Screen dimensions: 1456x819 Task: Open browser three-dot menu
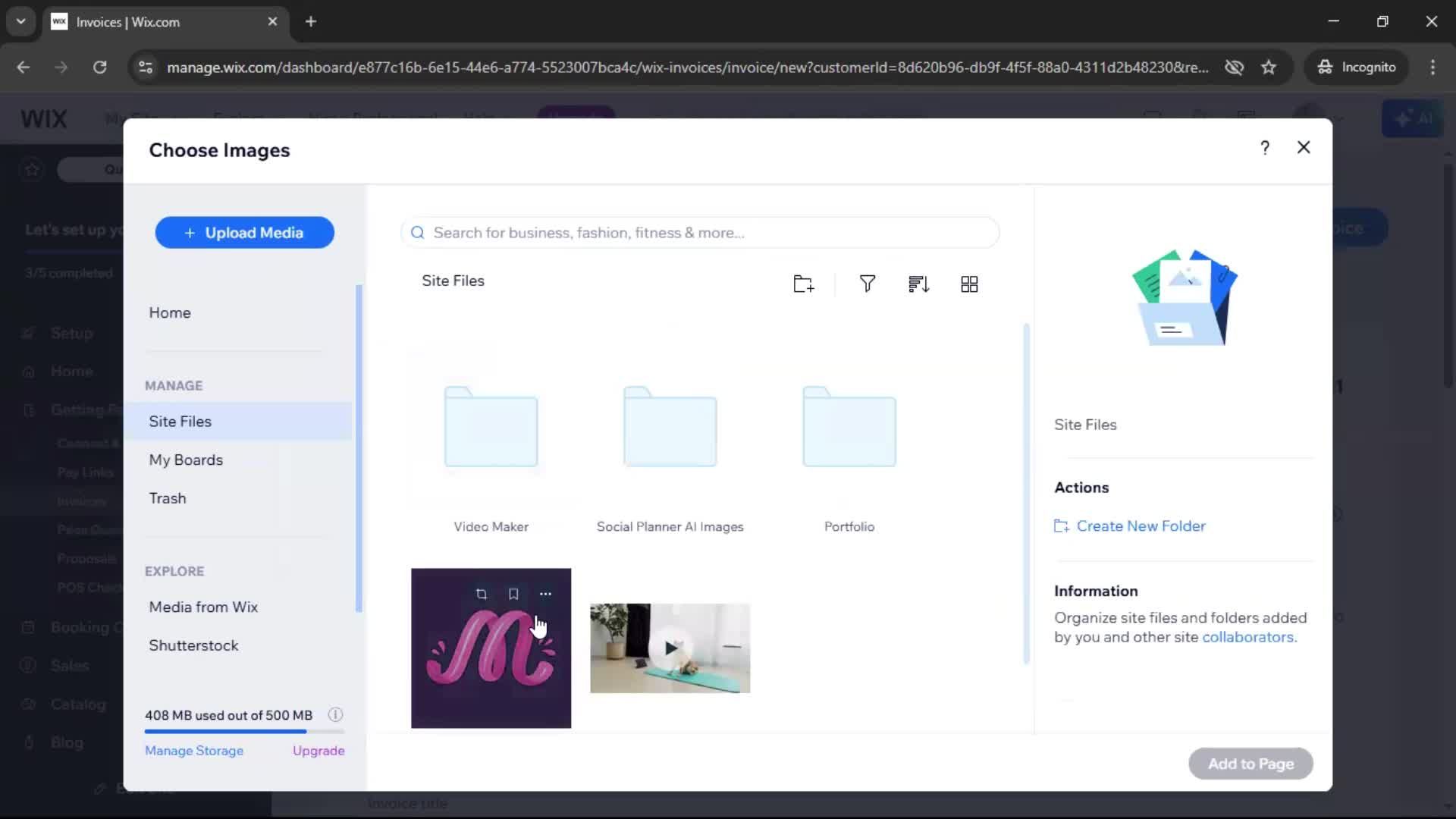click(x=1432, y=67)
